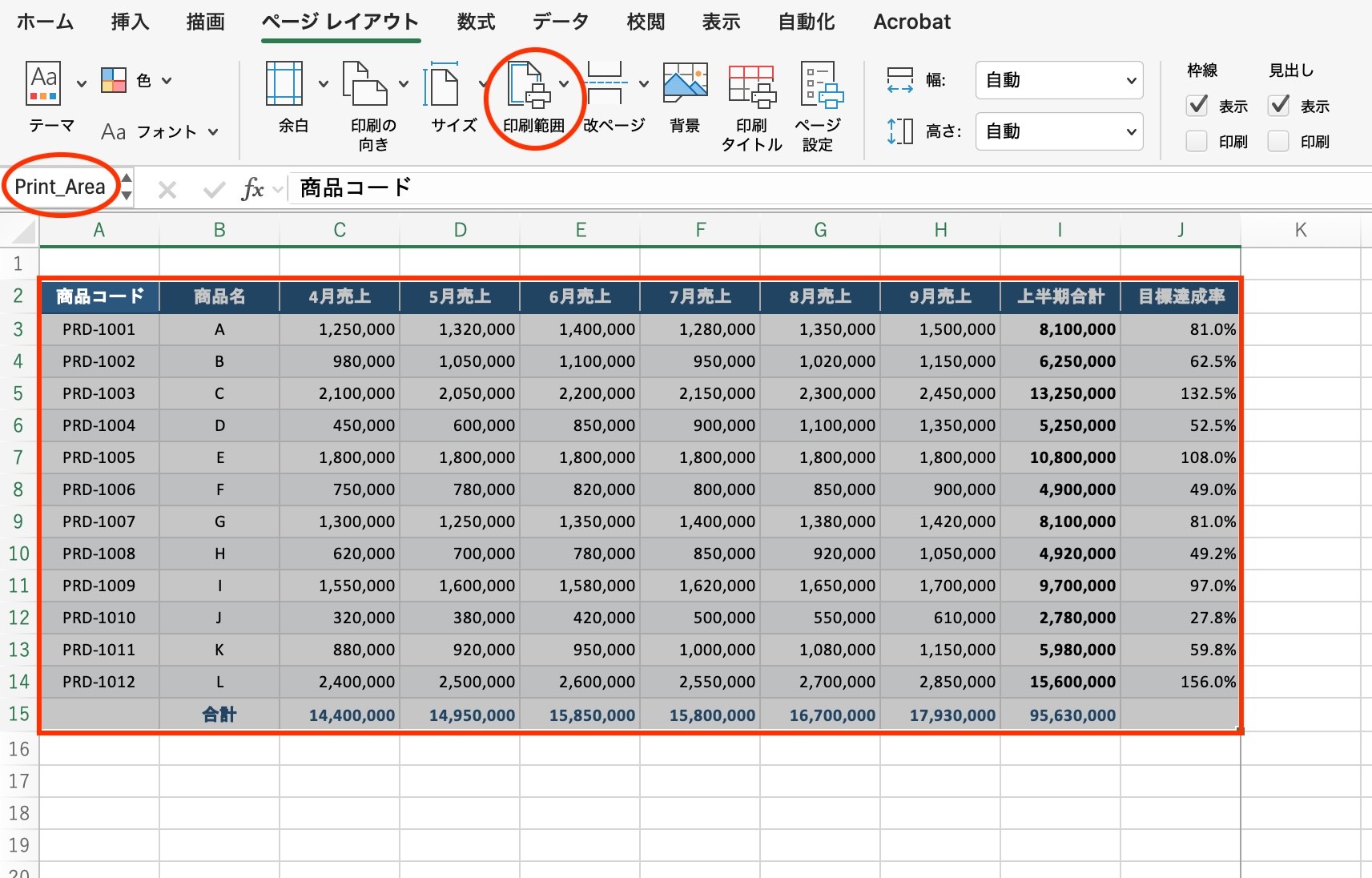Enable 見出し 印刷 headings print
Image resolution: width=1372 pixels, height=878 pixels.
pyautogui.click(x=1278, y=141)
